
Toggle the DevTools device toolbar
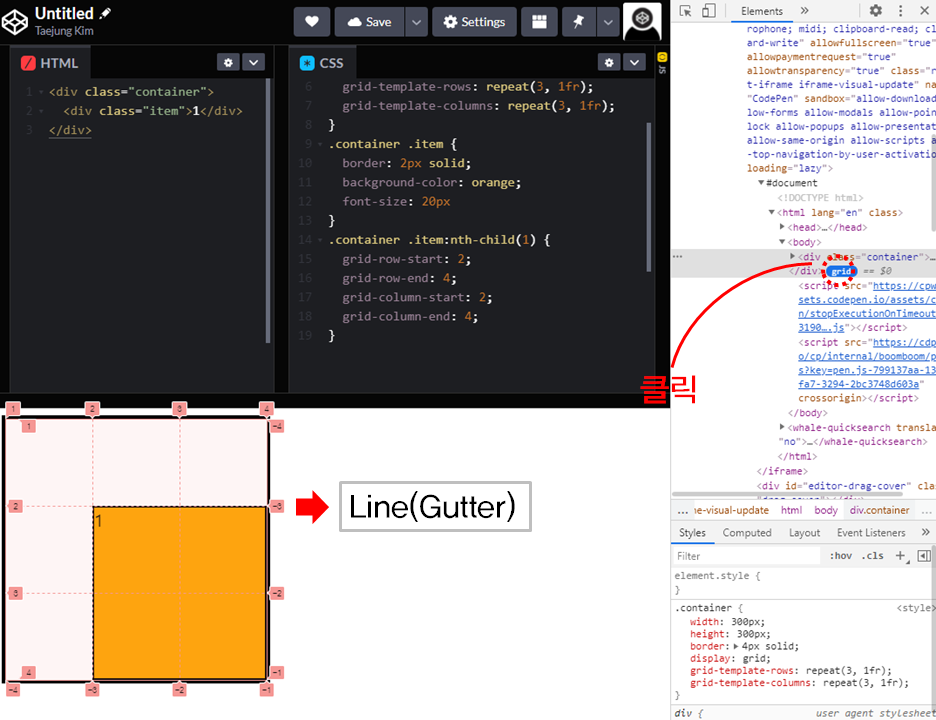(x=709, y=11)
